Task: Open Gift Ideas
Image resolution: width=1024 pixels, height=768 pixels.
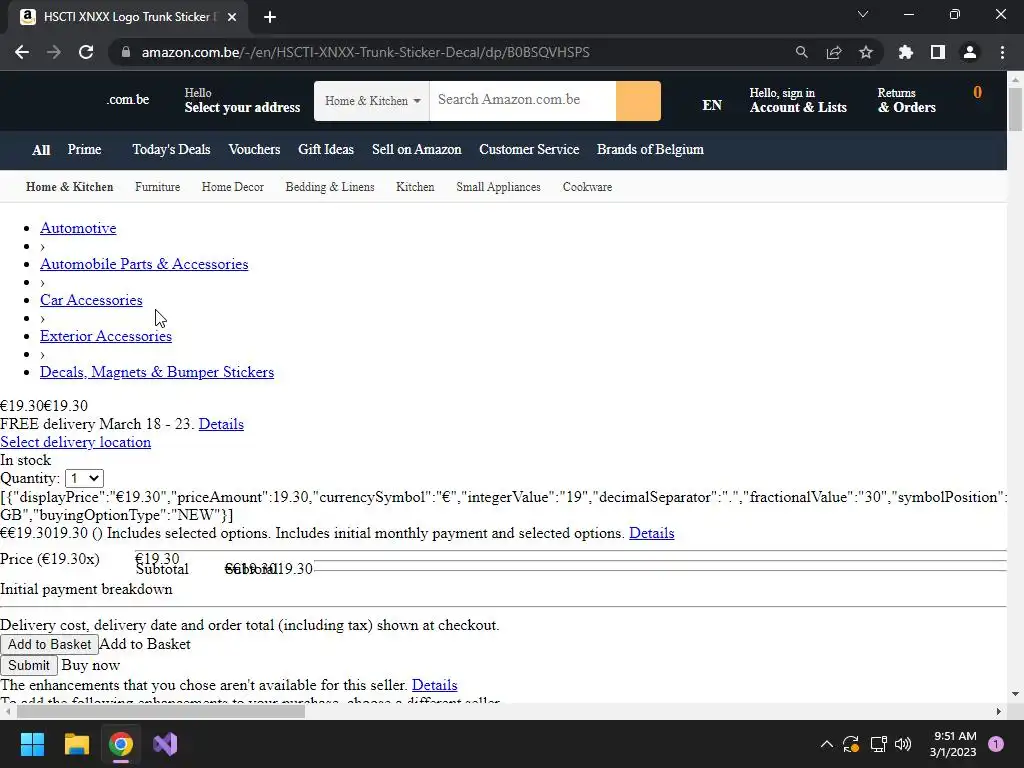Action: tap(326, 150)
